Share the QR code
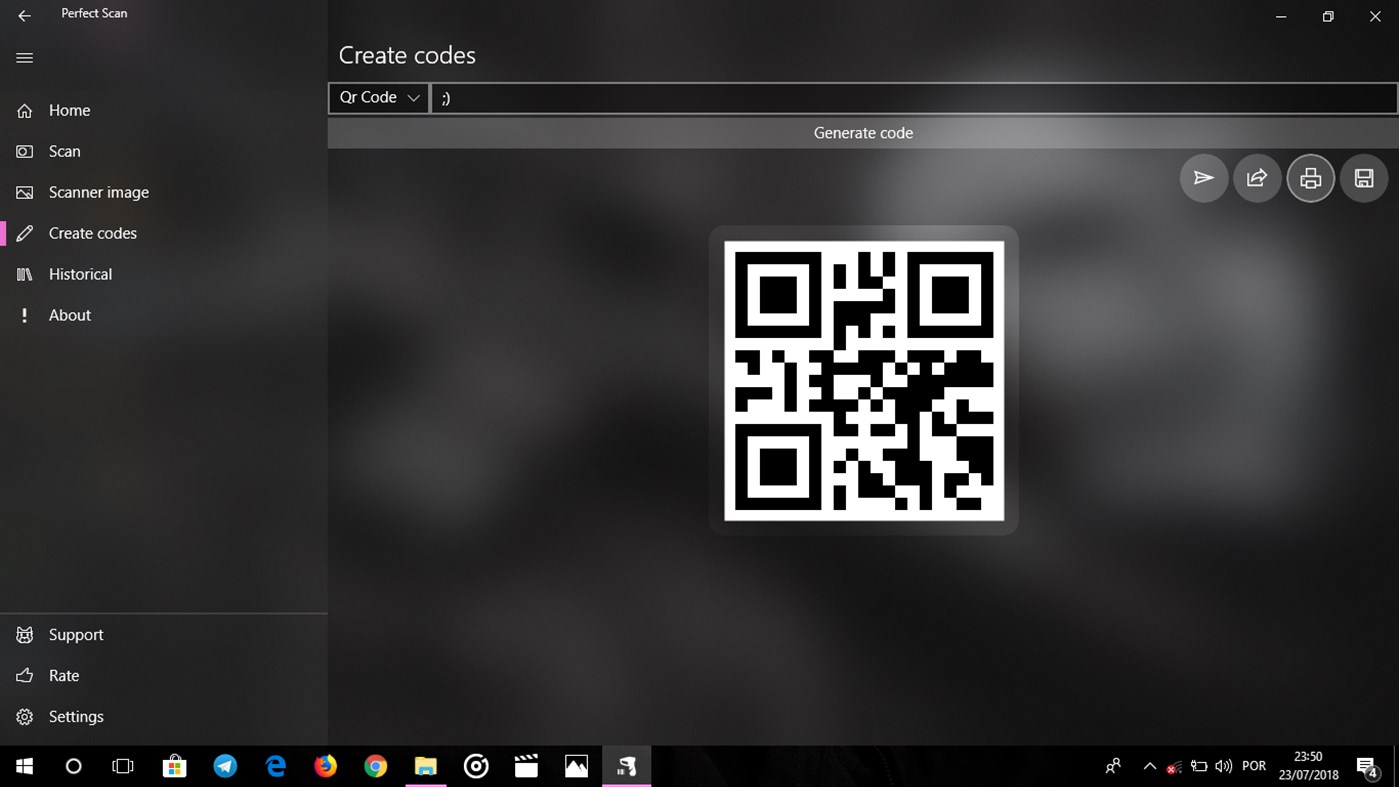The height and width of the screenshot is (787, 1399). pyautogui.click(x=1257, y=178)
